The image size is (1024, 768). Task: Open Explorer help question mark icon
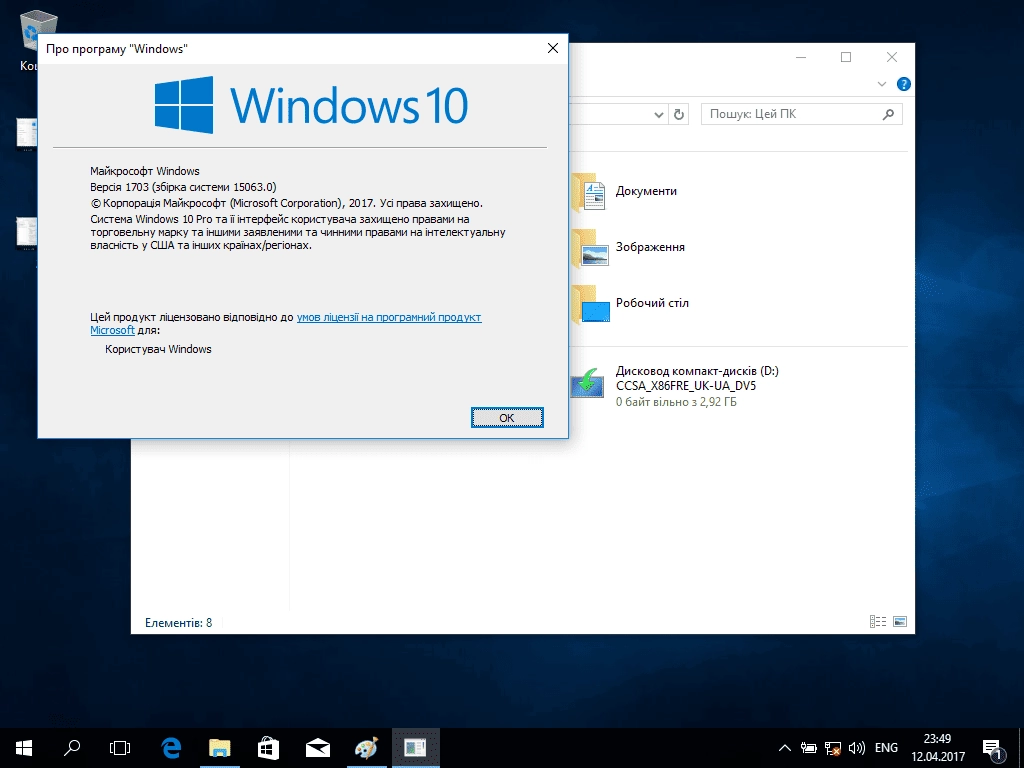(904, 84)
